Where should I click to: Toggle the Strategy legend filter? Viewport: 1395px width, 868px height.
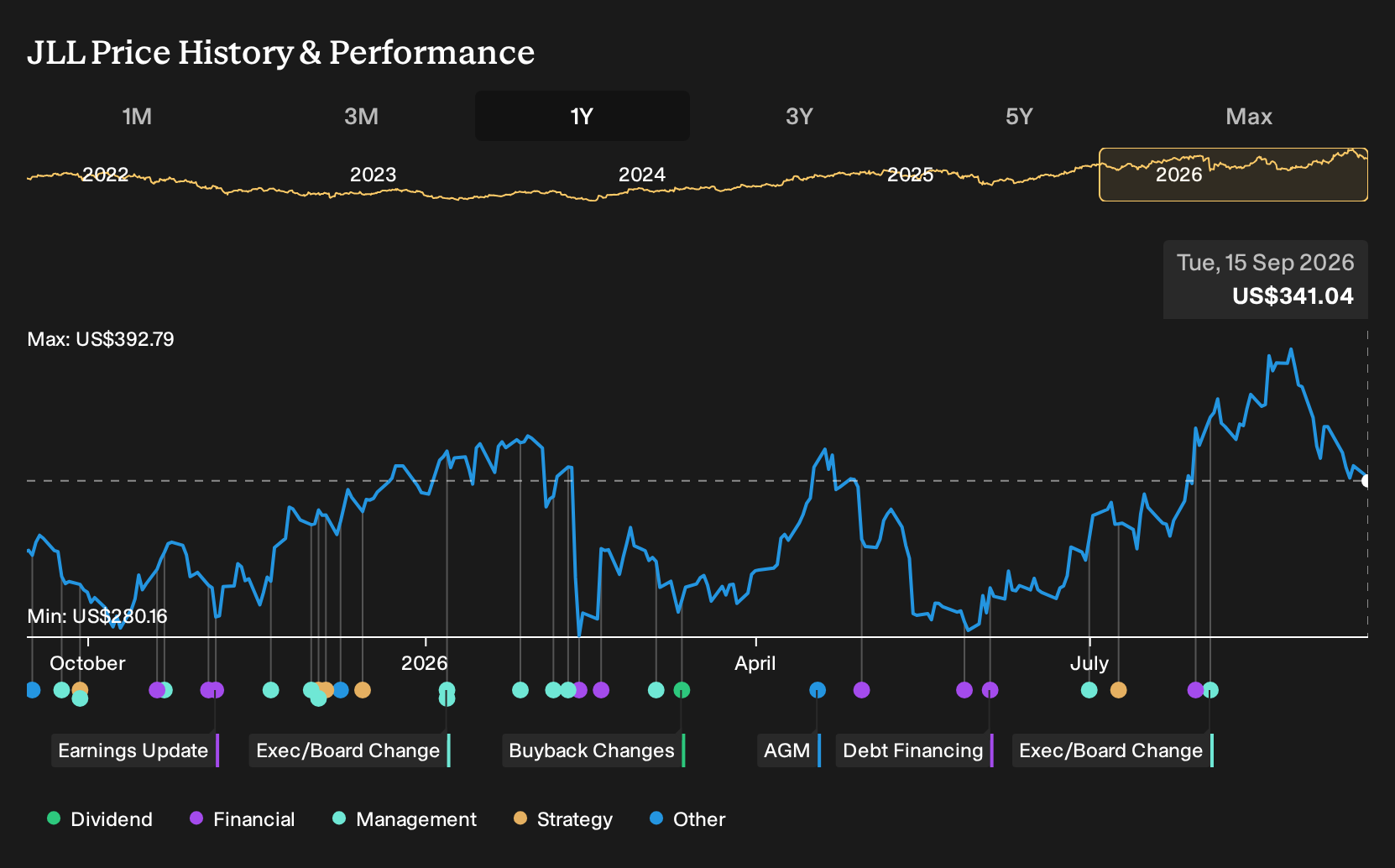(x=563, y=819)
